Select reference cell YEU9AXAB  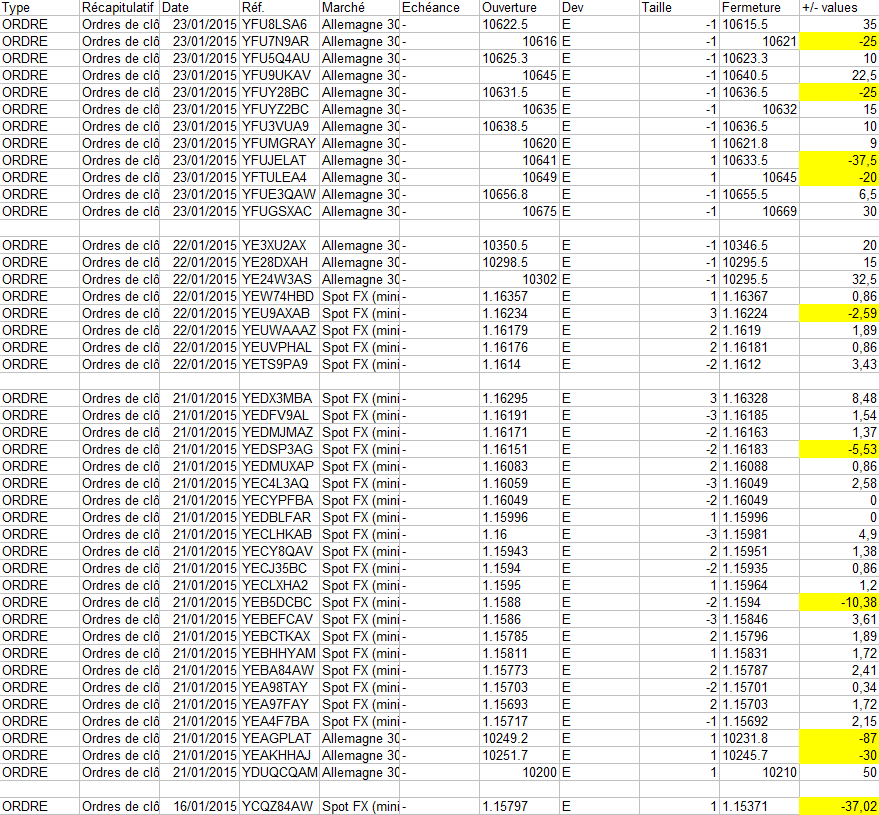(x=280, y=313)
